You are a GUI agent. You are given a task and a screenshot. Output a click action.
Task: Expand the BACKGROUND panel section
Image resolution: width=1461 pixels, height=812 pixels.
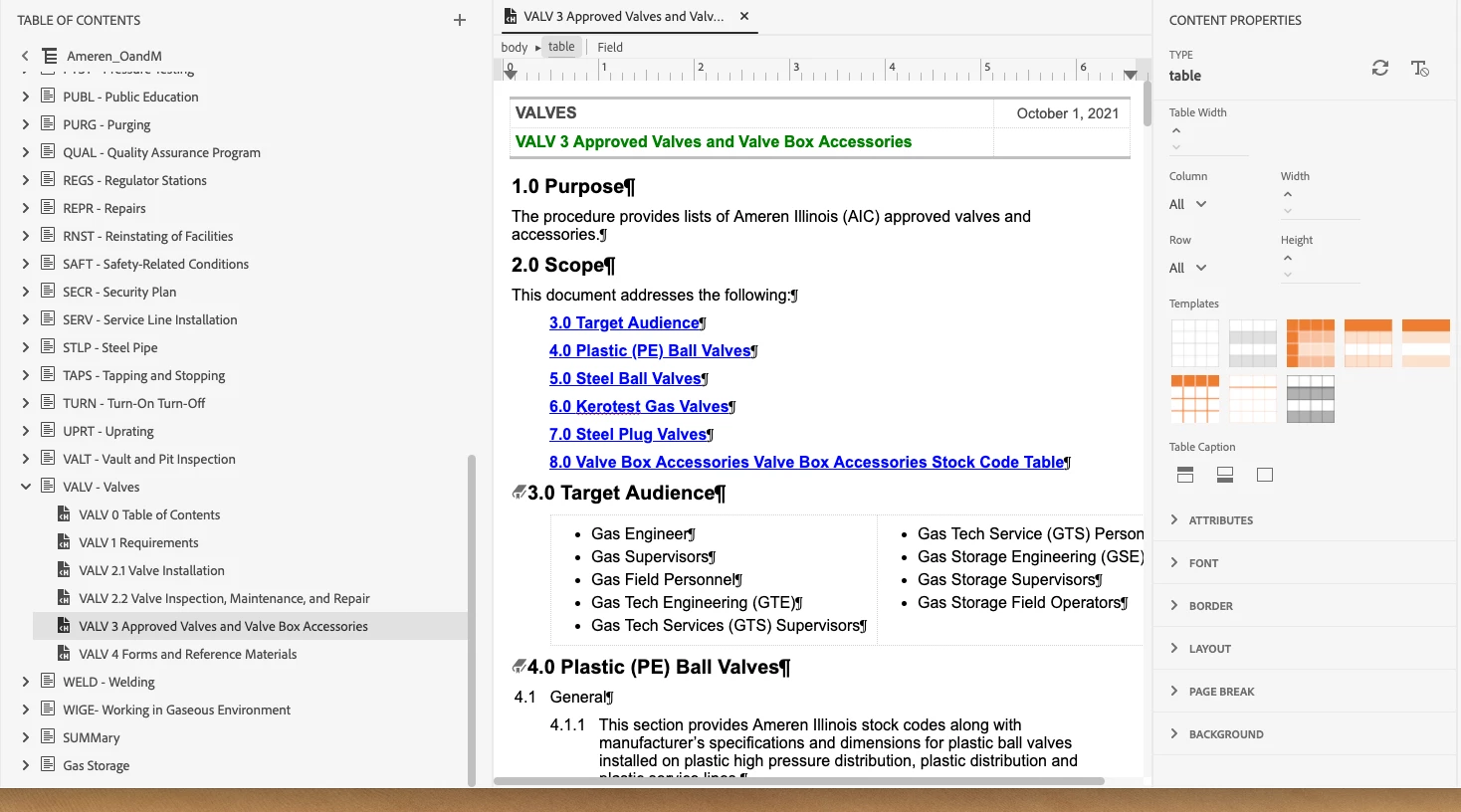tap(1174, 733)
